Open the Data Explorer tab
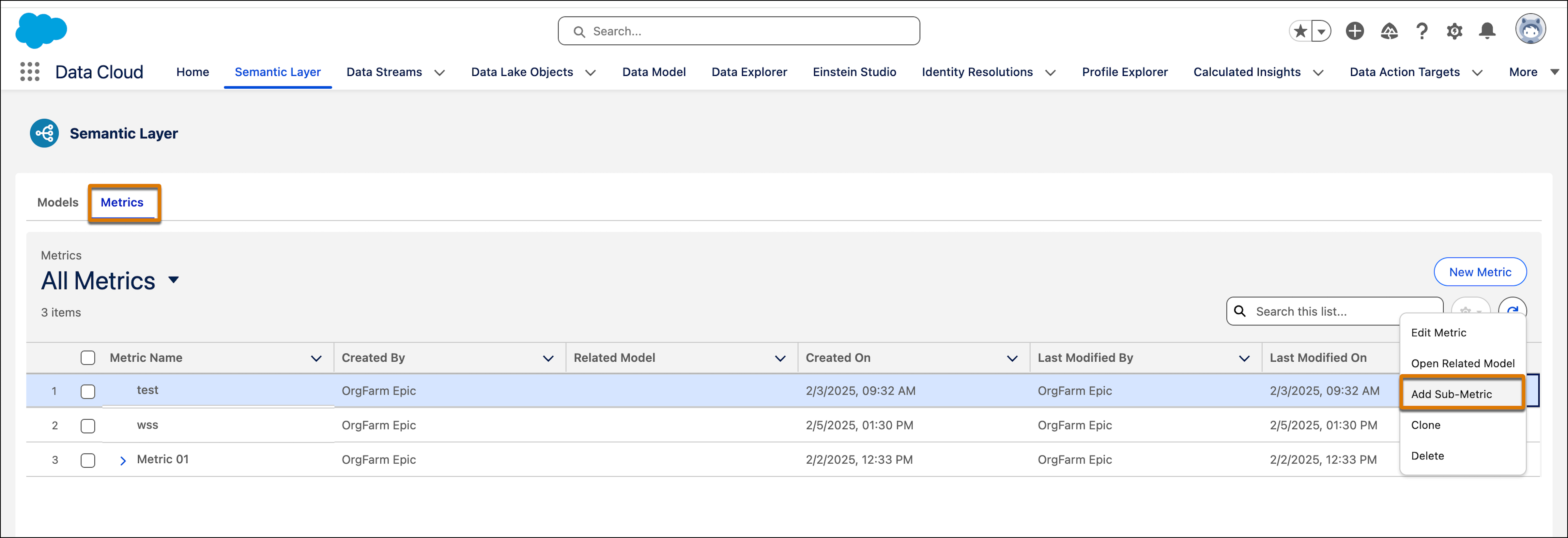 [749, 72]
